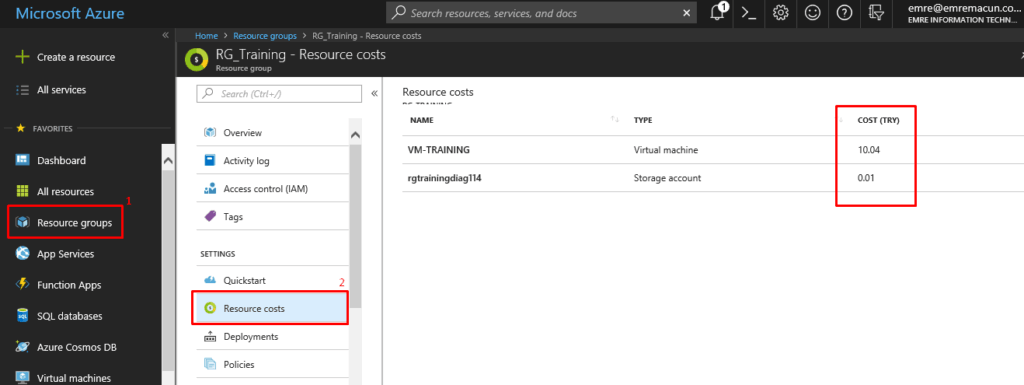Screen dimensions: 1024x385
Task: Click the App Services globe icon
Action: pos(22,254)
